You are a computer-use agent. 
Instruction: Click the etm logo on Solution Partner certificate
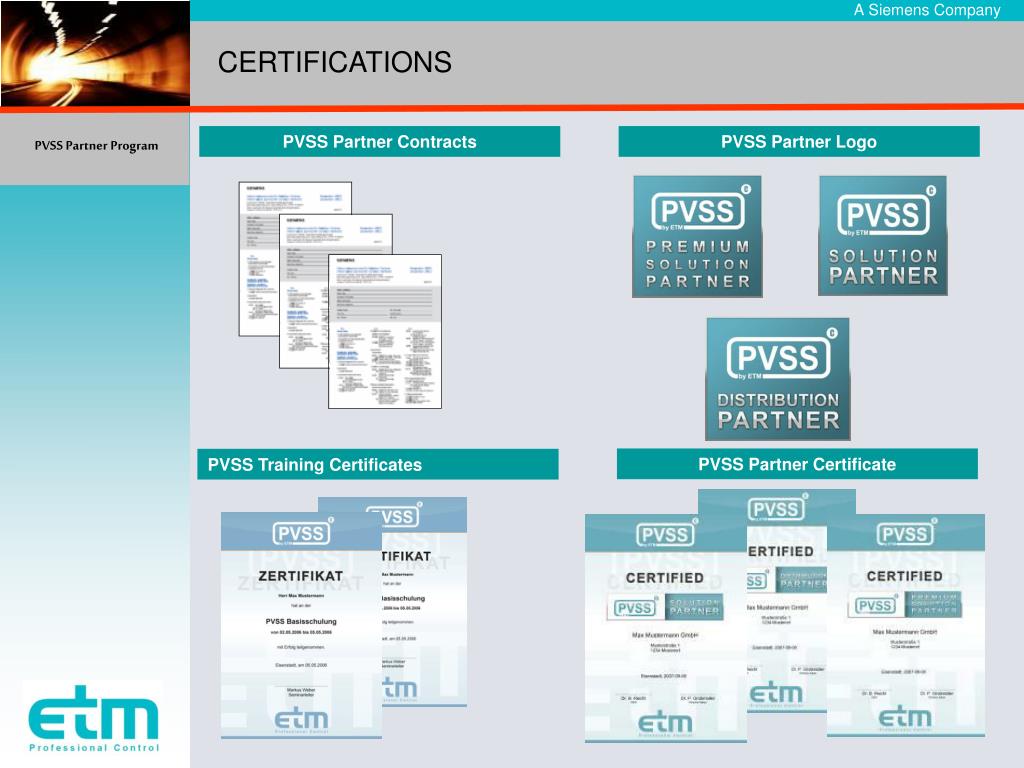pos(665,723)
